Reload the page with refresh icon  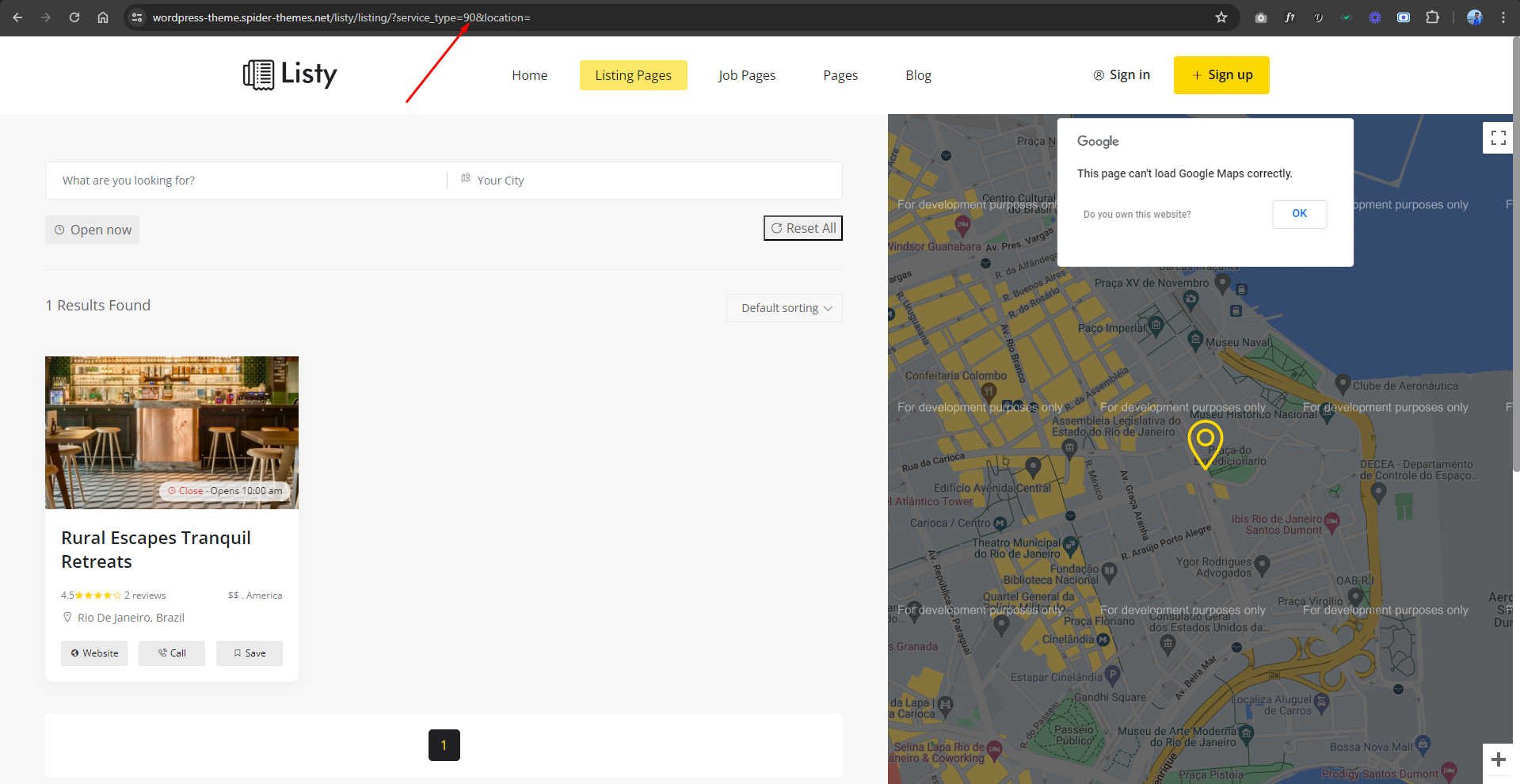tap(74, 17)
